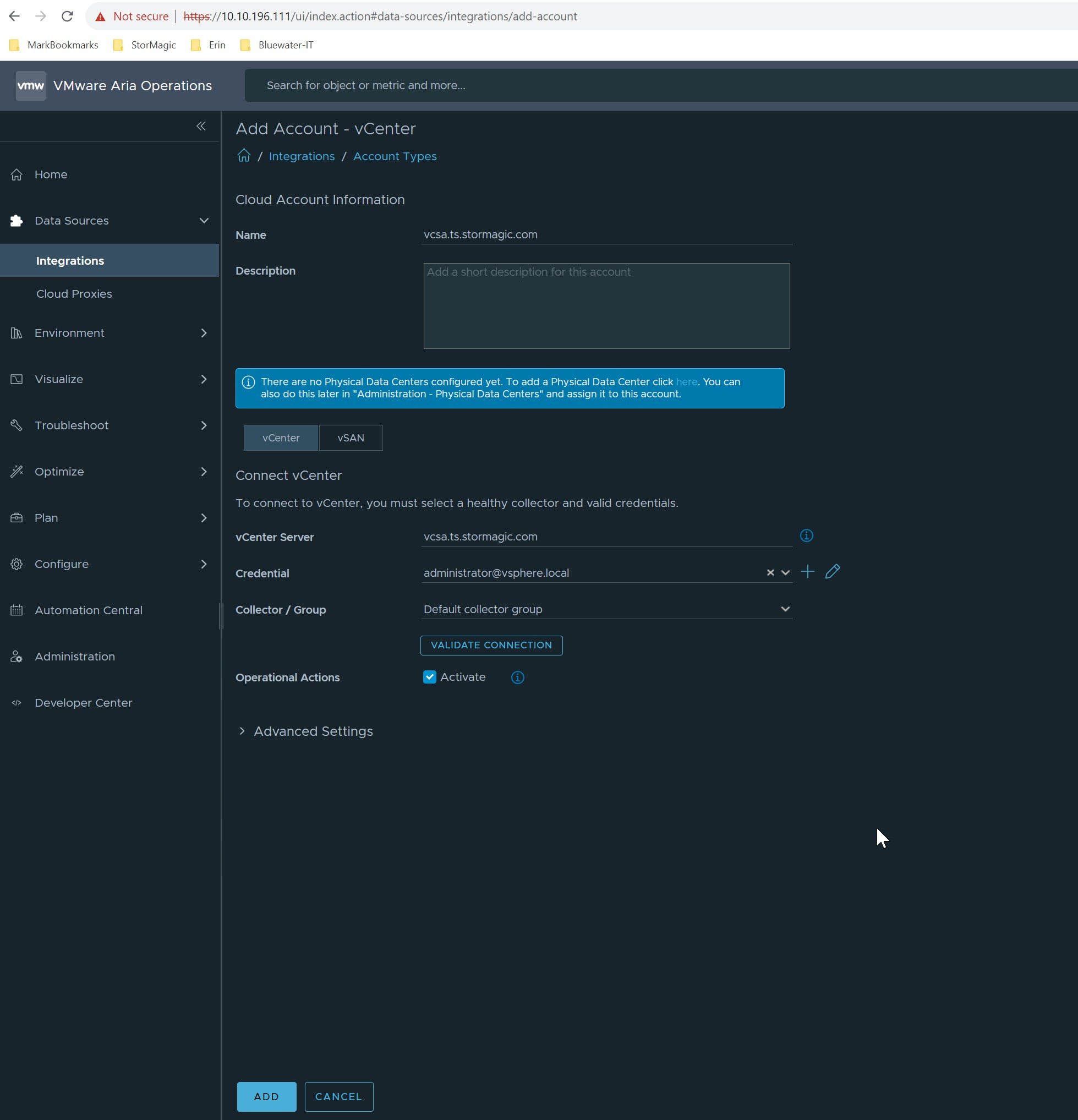Expand the Environment menu chevron

pos(204,332)
